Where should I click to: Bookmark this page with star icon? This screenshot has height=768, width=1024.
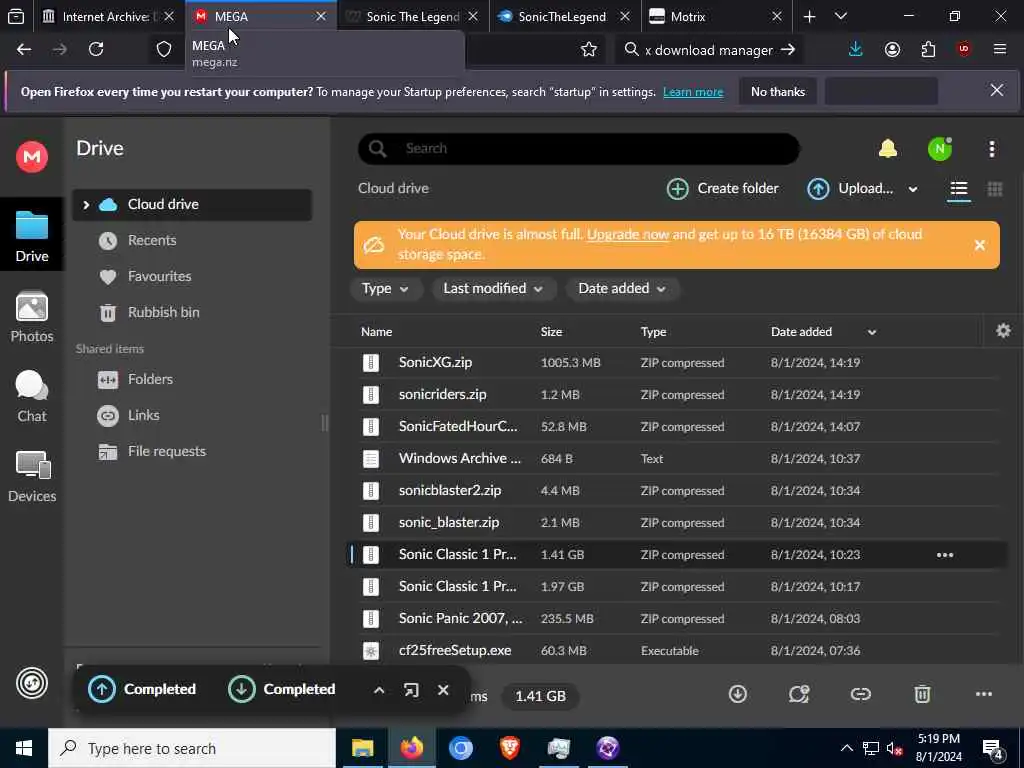point(588,50)
